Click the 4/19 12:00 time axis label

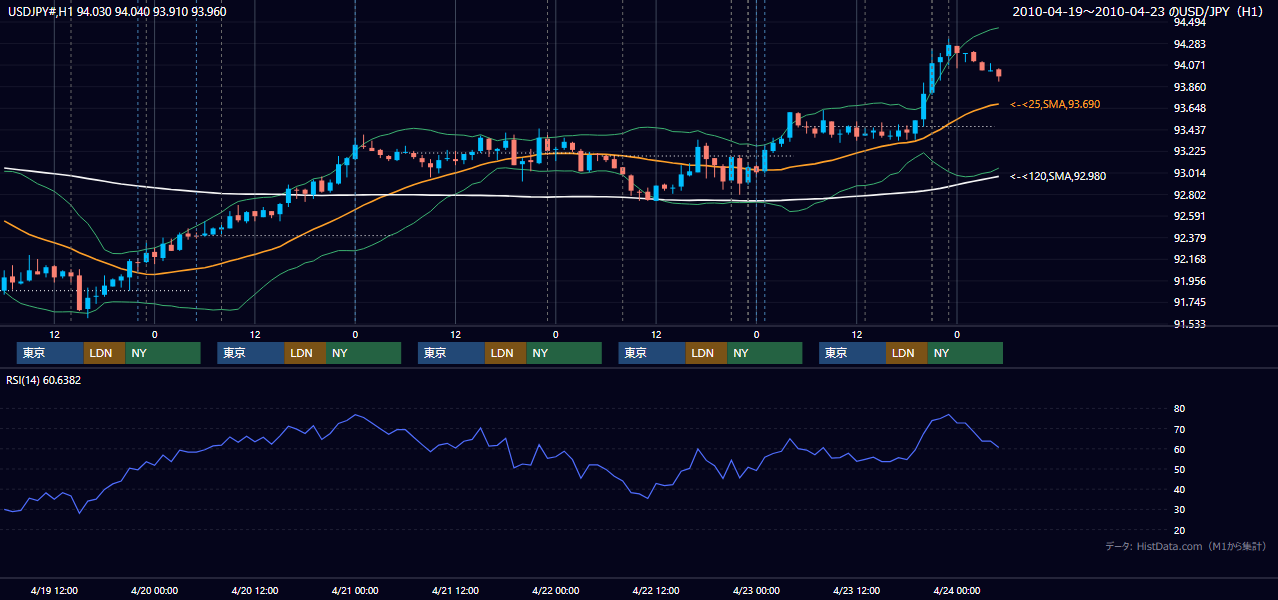[x=54, y=591]
